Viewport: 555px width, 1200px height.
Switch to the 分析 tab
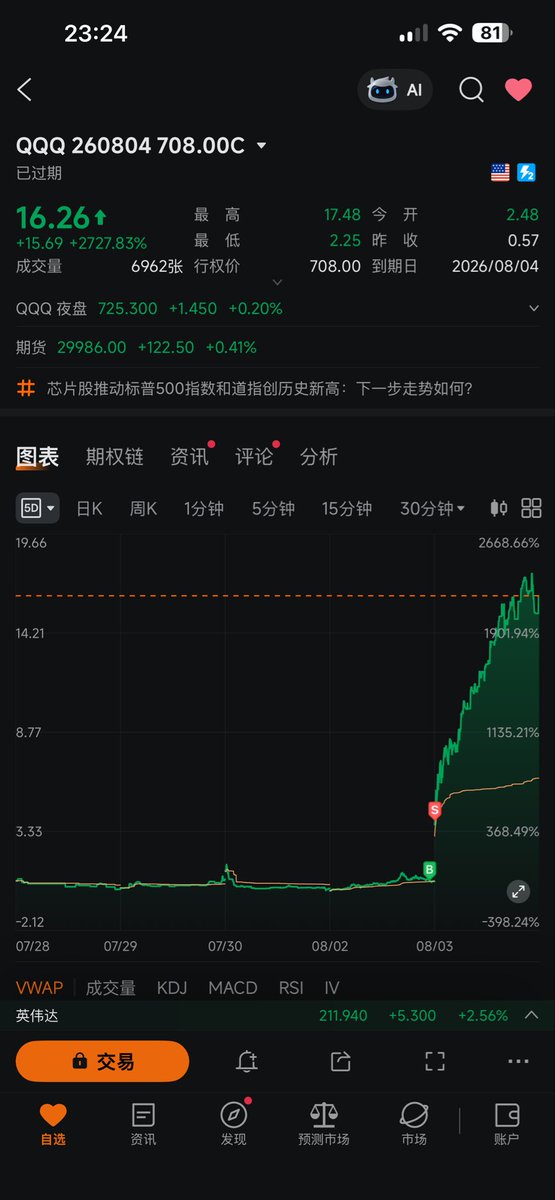319,457
